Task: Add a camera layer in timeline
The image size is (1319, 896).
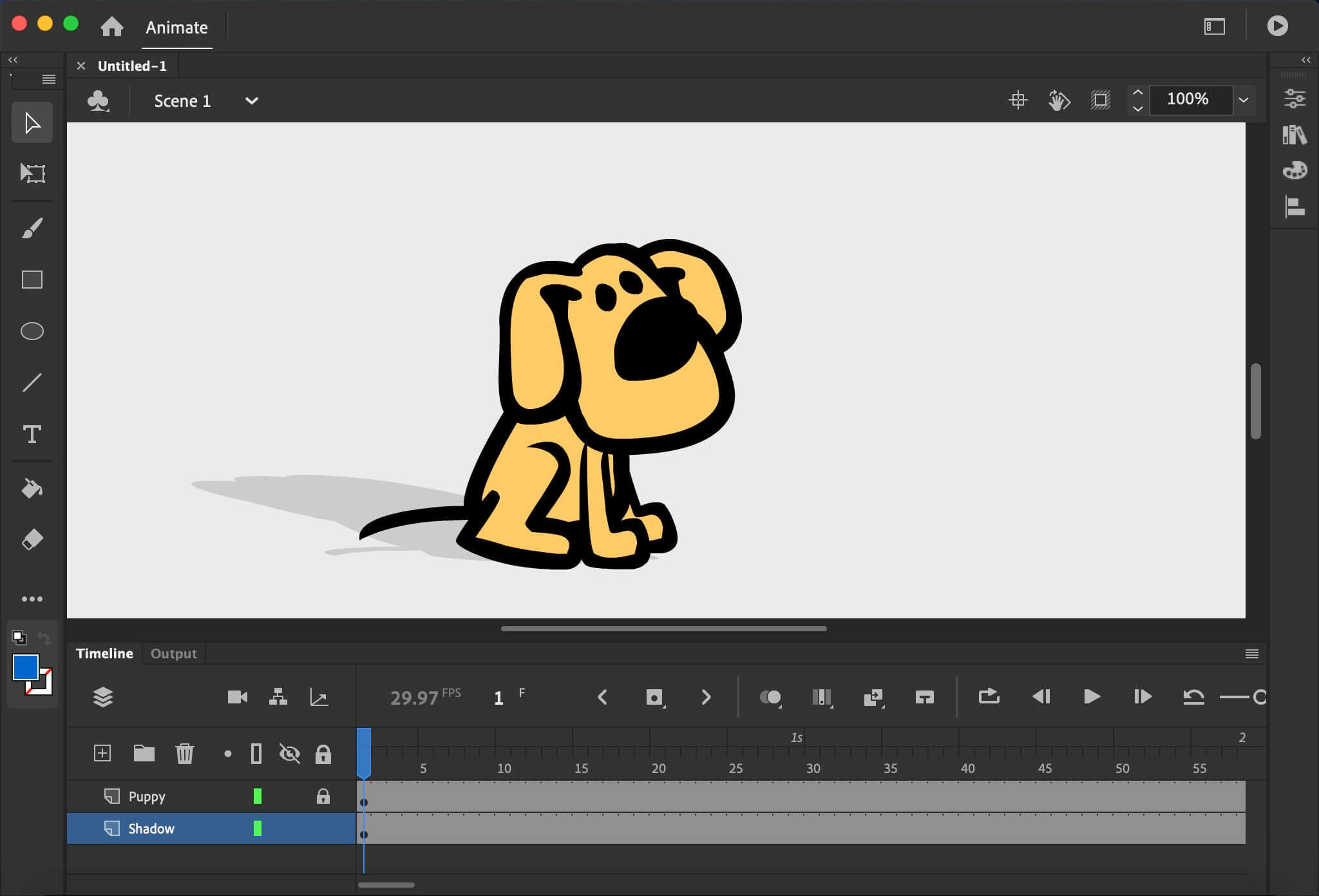Action: pos(237,697)
